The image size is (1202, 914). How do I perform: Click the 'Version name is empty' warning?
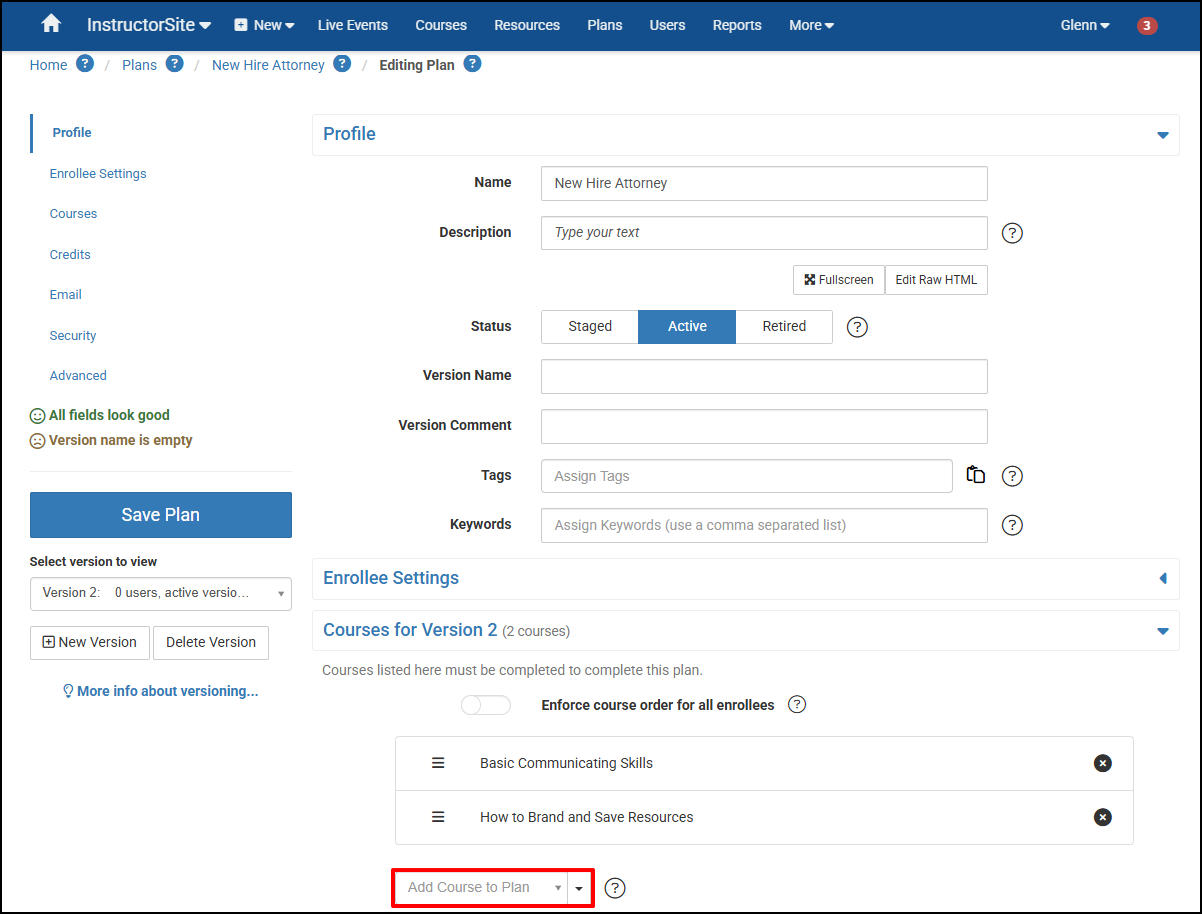(111, 440)
